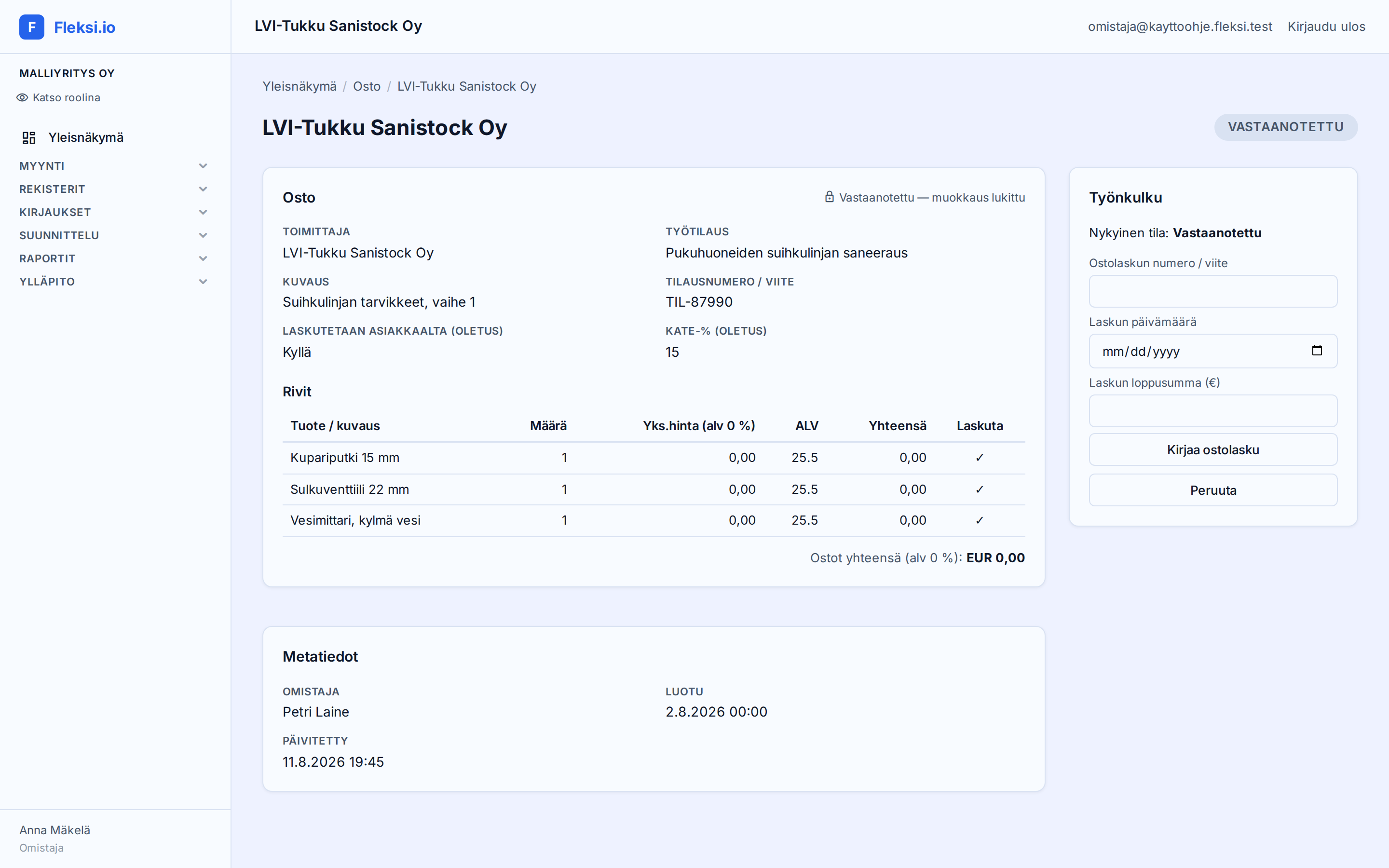Click the Laskuta checkmark for Sulkuventtiili 22 mm

(x=980, y=489)
